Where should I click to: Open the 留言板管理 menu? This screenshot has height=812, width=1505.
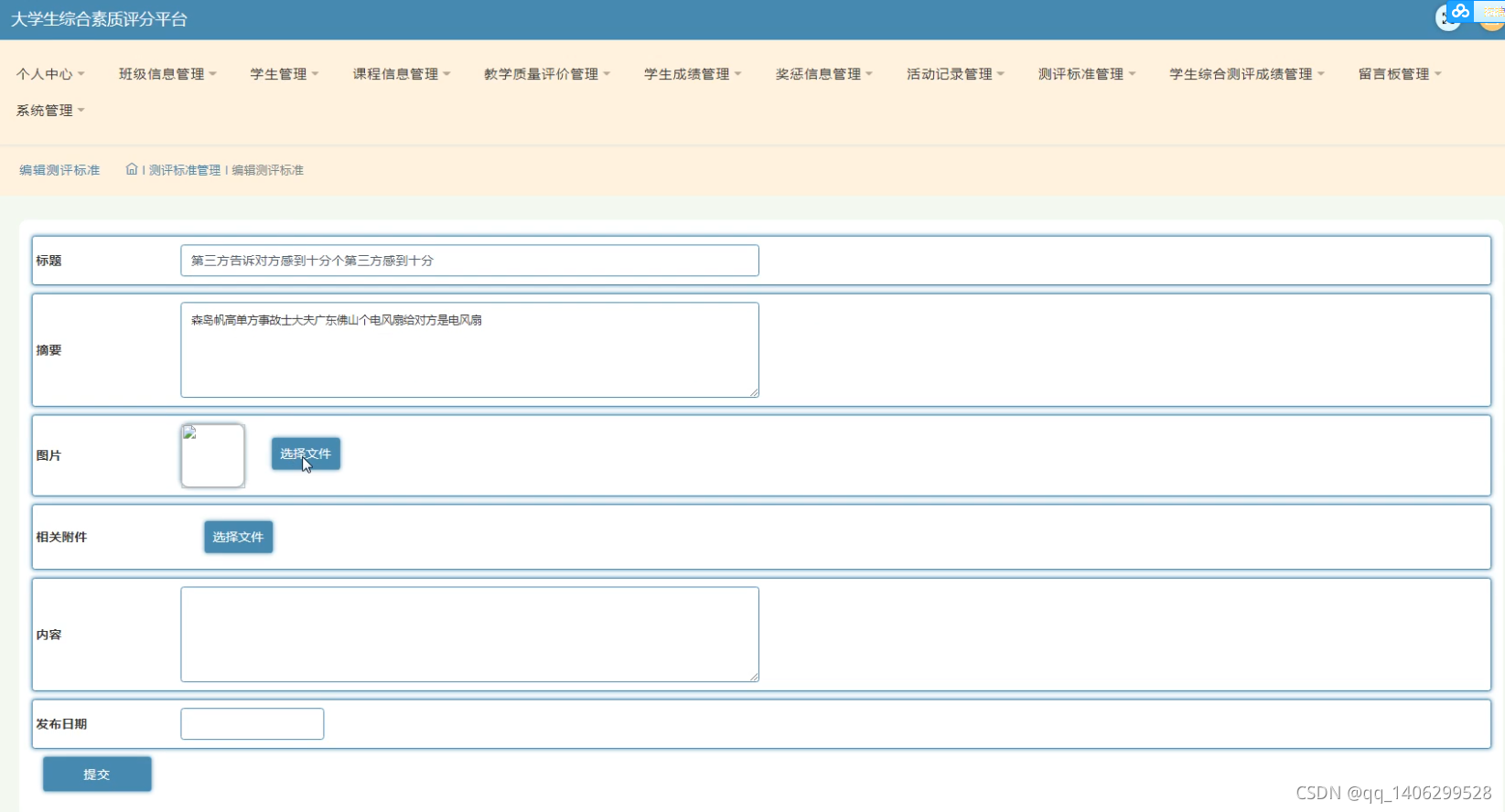[1400, 74]
